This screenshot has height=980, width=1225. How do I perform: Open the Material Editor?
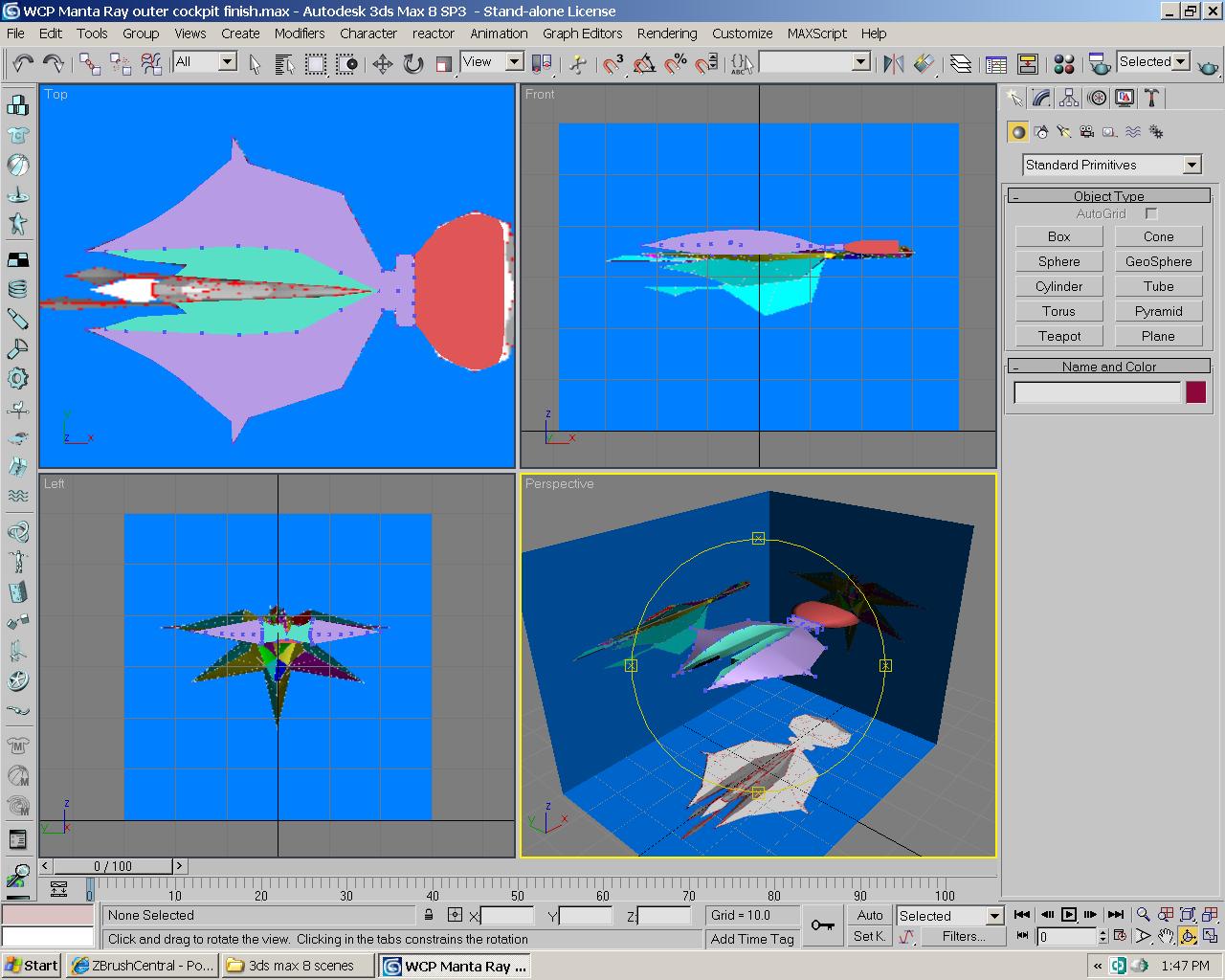point(1062,62)
